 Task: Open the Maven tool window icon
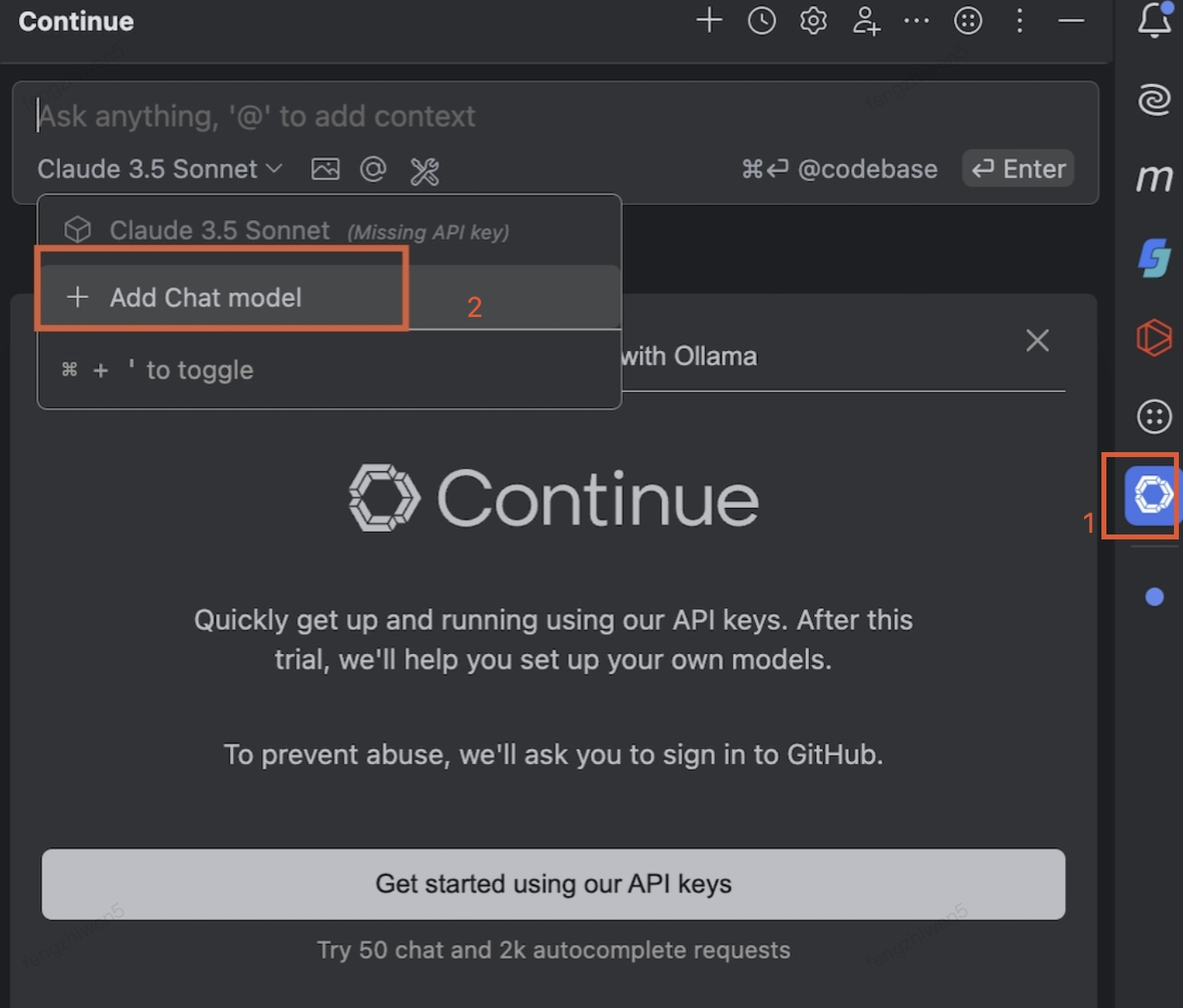1154,177
